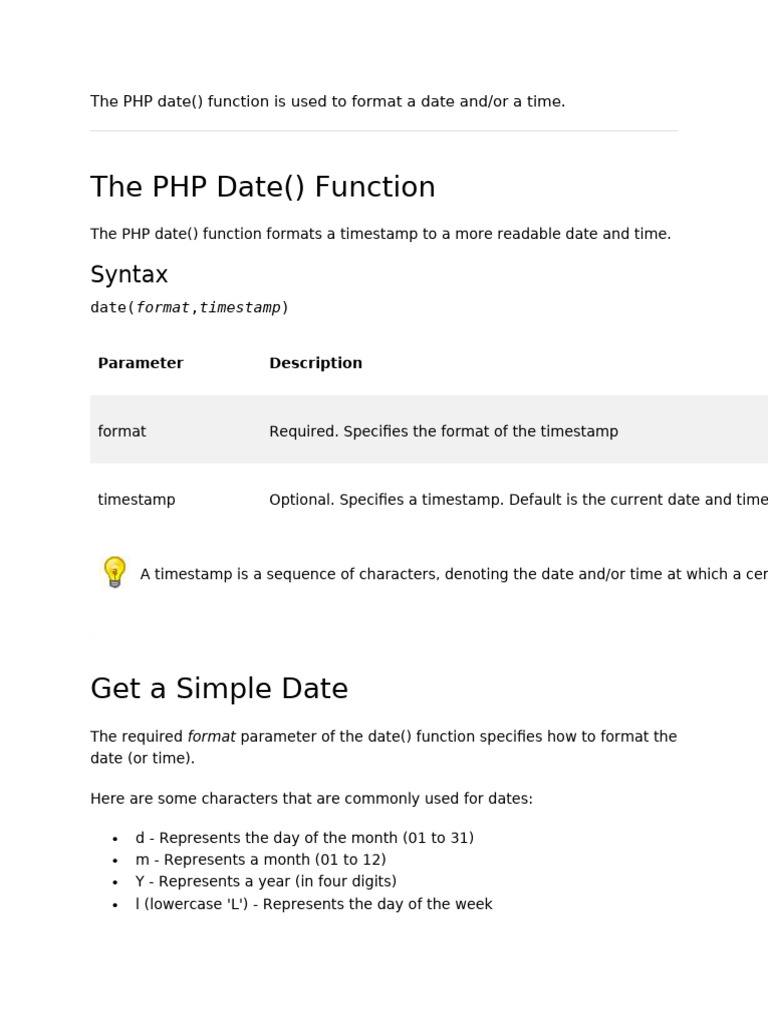The width and height of the screenshot is (768, 1024).
Task: Select the 'timestamp' parameter row cell
Action: coord(136,499)
